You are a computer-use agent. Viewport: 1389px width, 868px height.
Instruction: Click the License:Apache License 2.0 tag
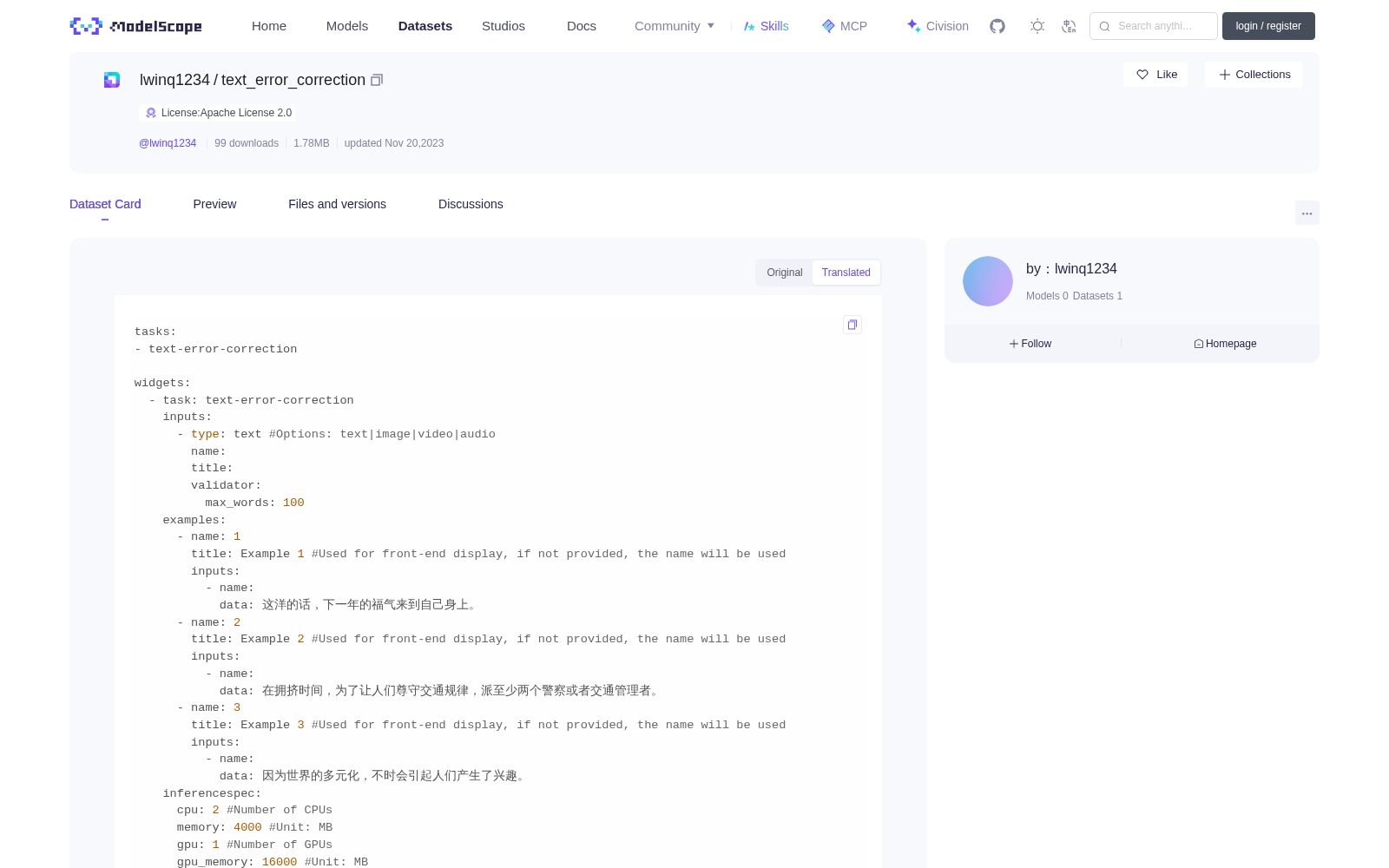click(x=218, y=113)
